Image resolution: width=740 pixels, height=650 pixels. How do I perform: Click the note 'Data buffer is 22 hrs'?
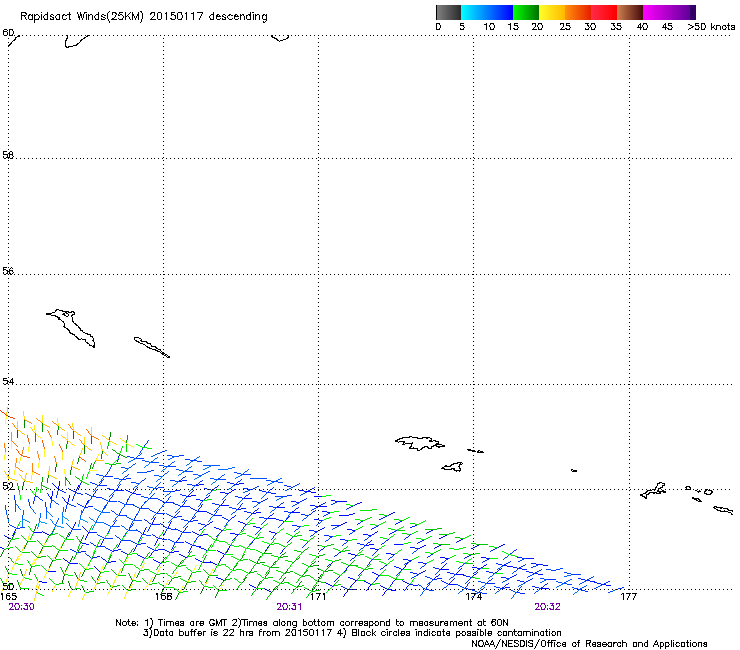click(x=204, y=633)
